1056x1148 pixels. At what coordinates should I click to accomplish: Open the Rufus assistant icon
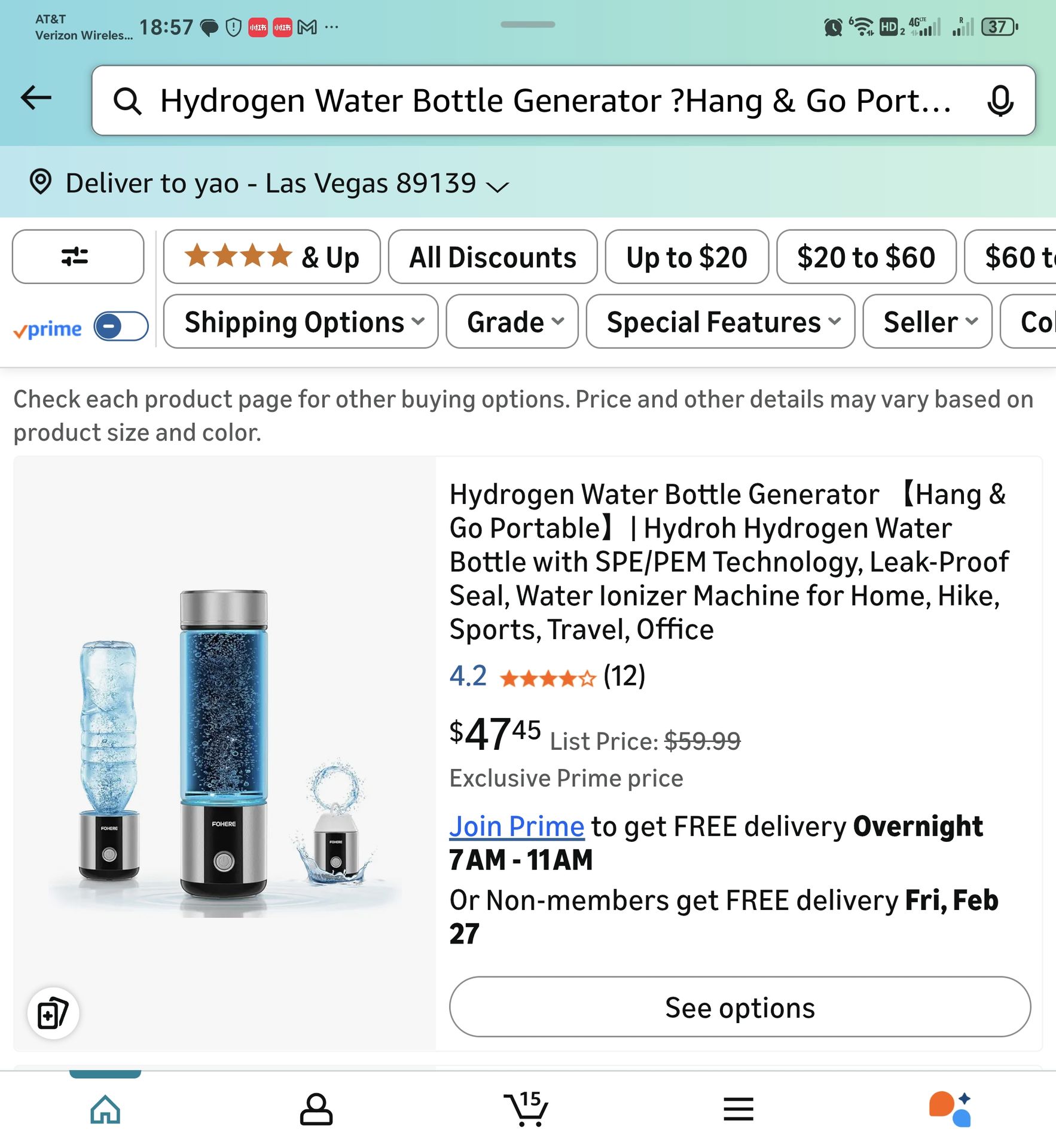[950, 1109]
